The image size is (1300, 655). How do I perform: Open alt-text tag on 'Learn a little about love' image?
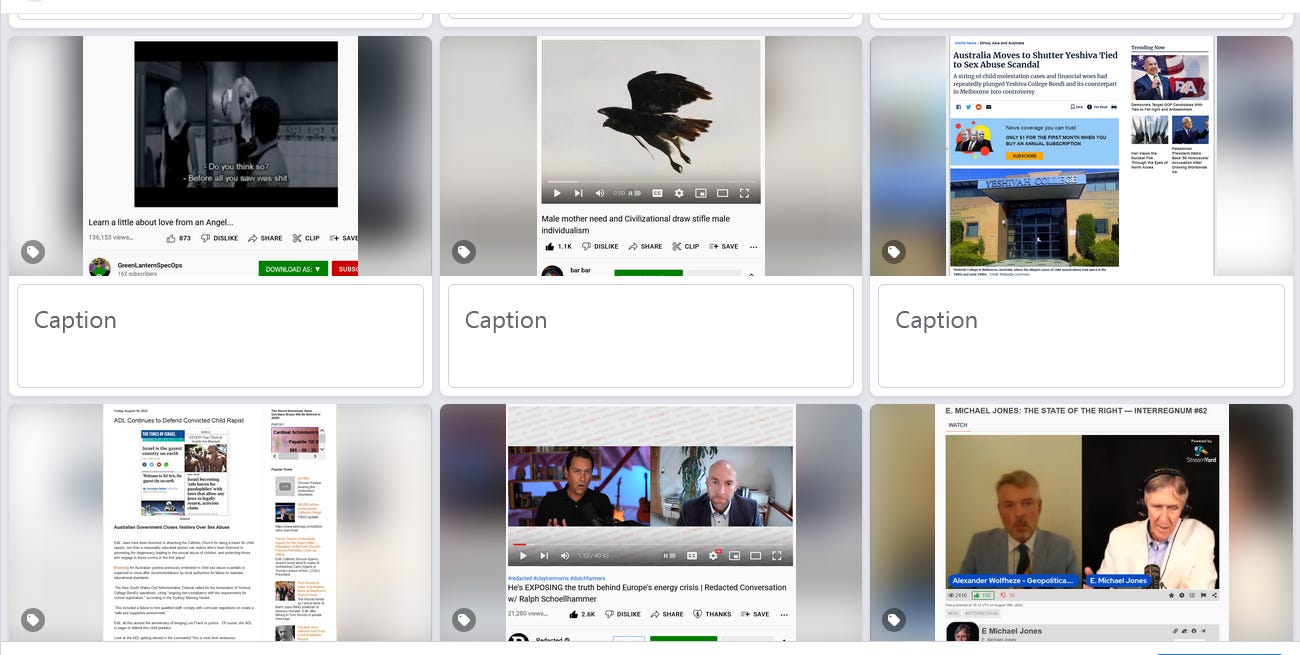(x=33, y=252)
